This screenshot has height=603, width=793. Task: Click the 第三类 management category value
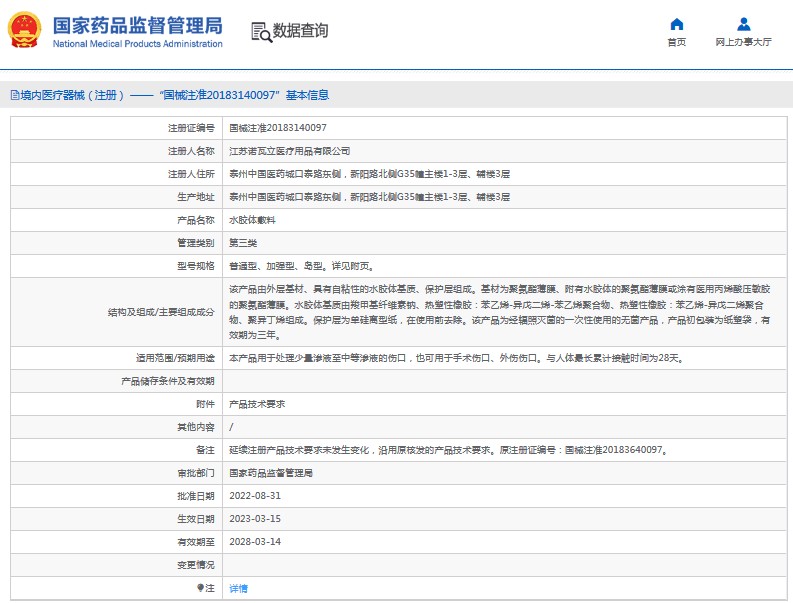pos(243,243)
